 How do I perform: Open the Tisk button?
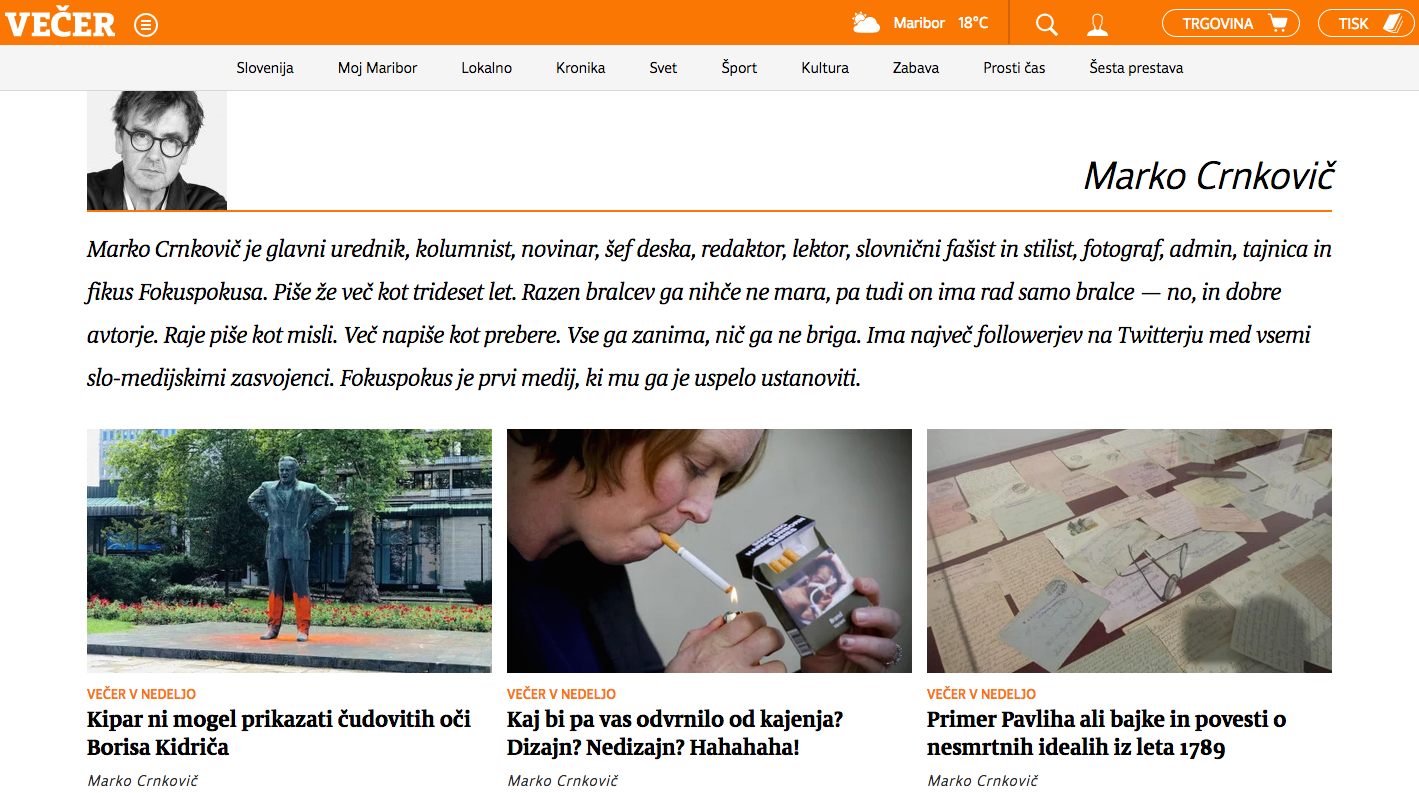pos(1367,23)
